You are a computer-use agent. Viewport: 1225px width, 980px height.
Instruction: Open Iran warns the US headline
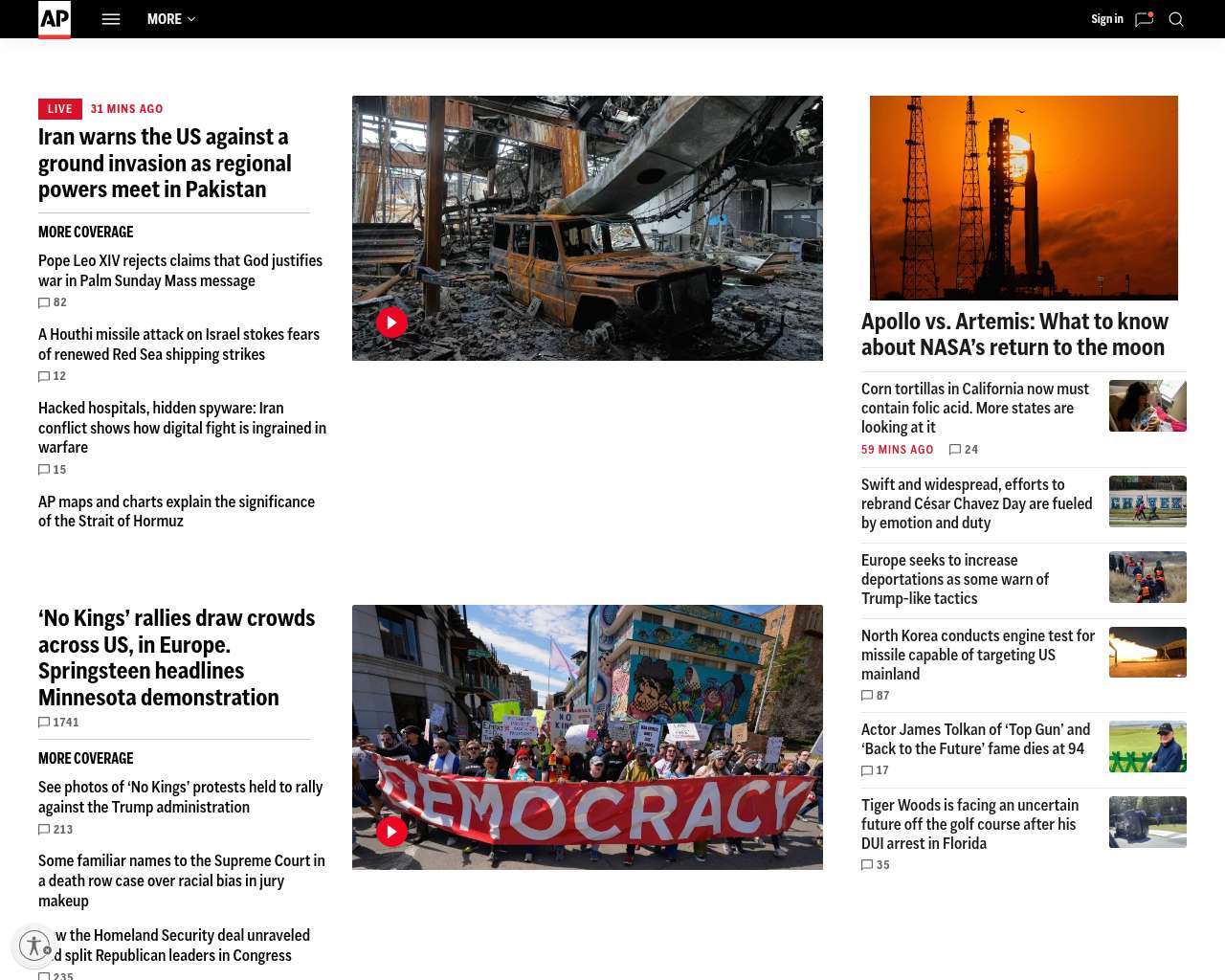(165, 164)
